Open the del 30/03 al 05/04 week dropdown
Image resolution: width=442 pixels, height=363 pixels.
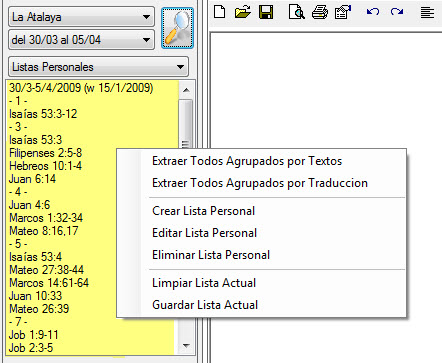(x=81, y=40)
